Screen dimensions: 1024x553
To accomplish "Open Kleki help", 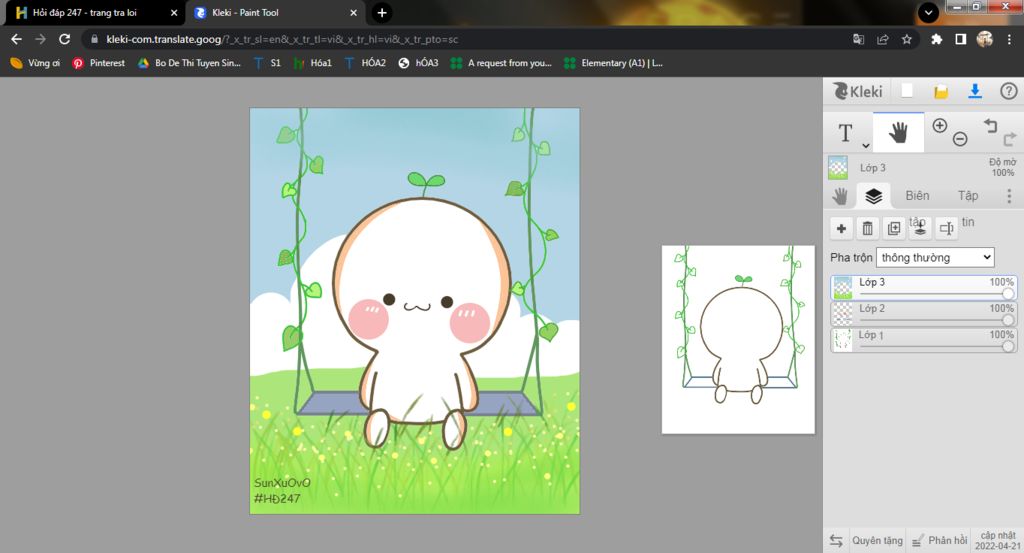I will point(1008,91).
